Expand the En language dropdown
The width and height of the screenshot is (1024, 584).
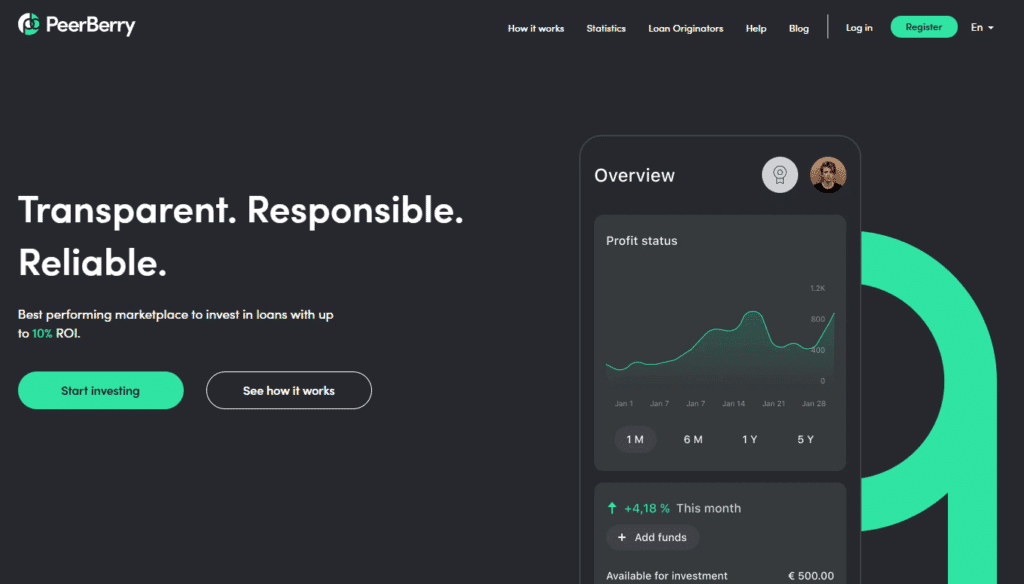[982, 28]
